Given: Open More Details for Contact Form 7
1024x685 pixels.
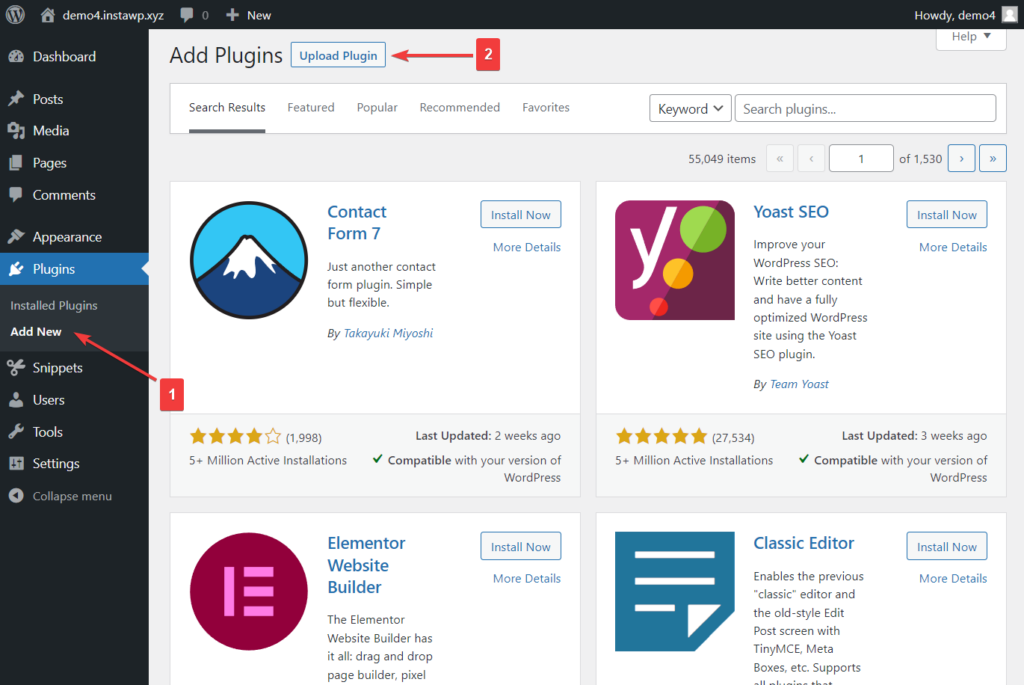Looking at the screenshot, I should [526, 247].
